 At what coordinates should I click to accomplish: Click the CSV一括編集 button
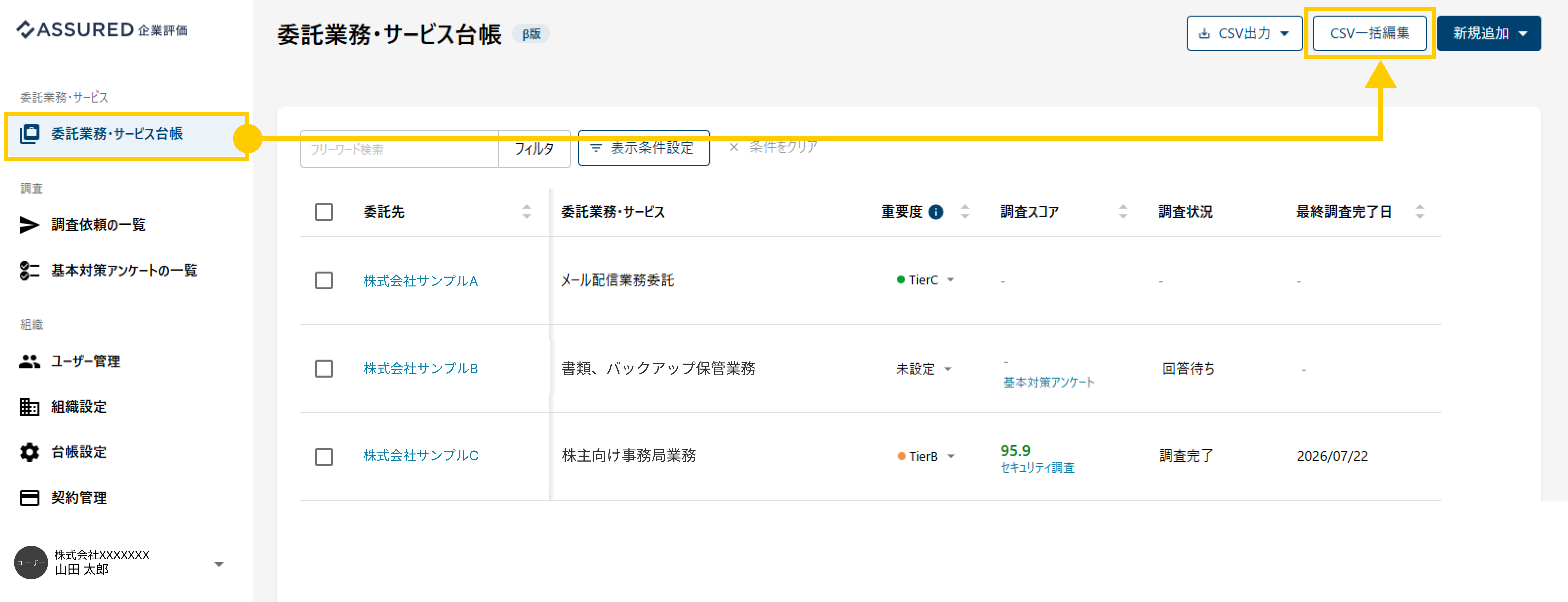pos(1369,34)
